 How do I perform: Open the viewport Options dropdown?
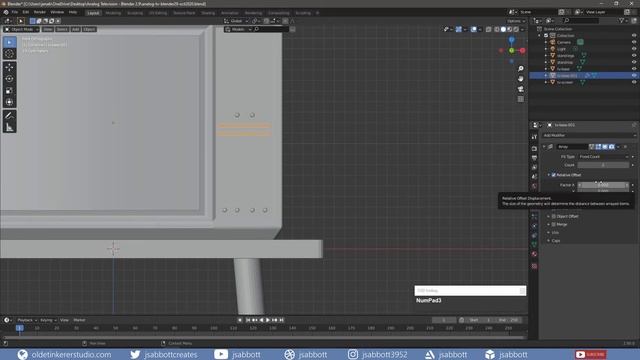pyautogui.click(x=516, y=21)
